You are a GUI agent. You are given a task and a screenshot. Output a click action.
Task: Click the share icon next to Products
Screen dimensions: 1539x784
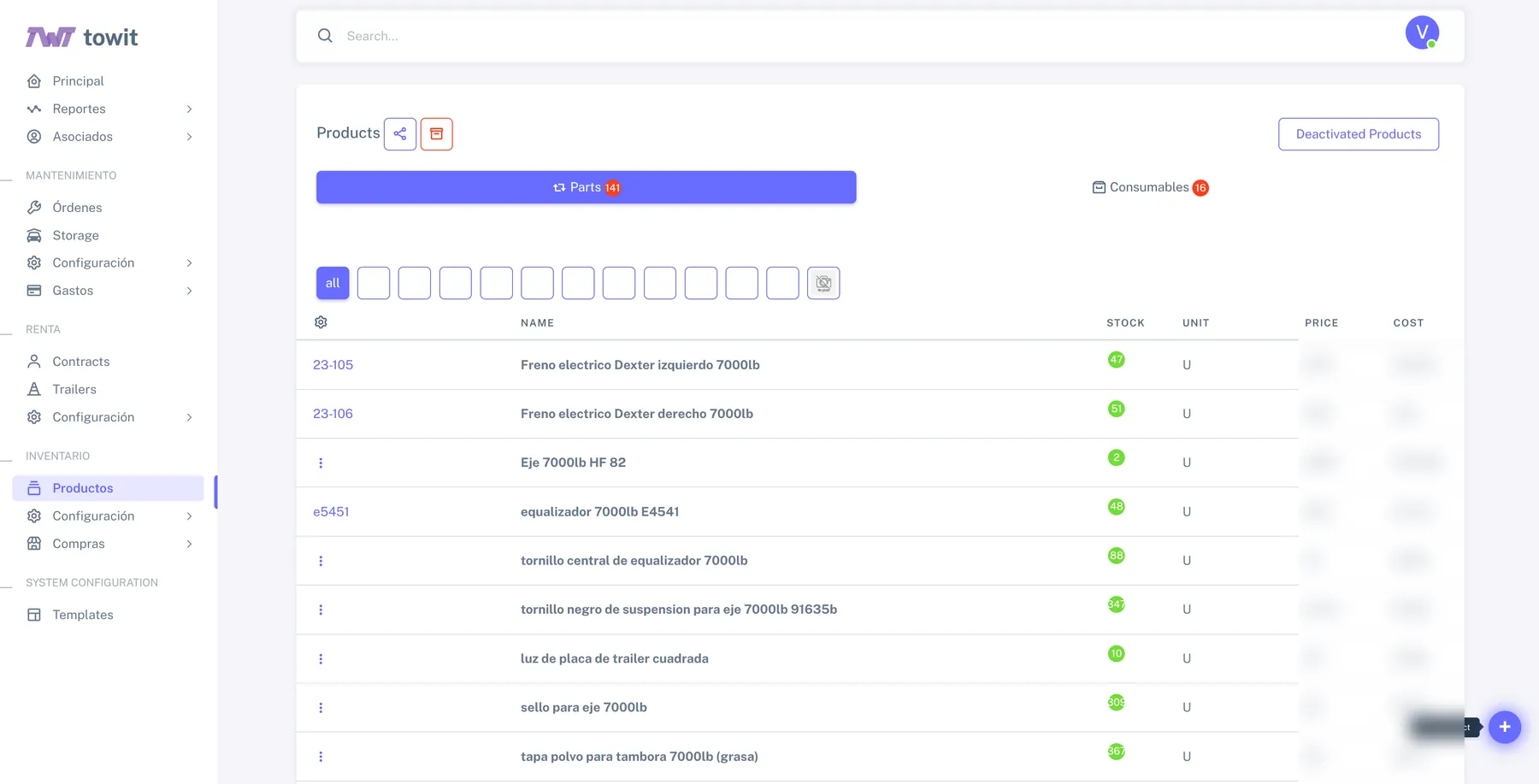[x=400, y=134]
